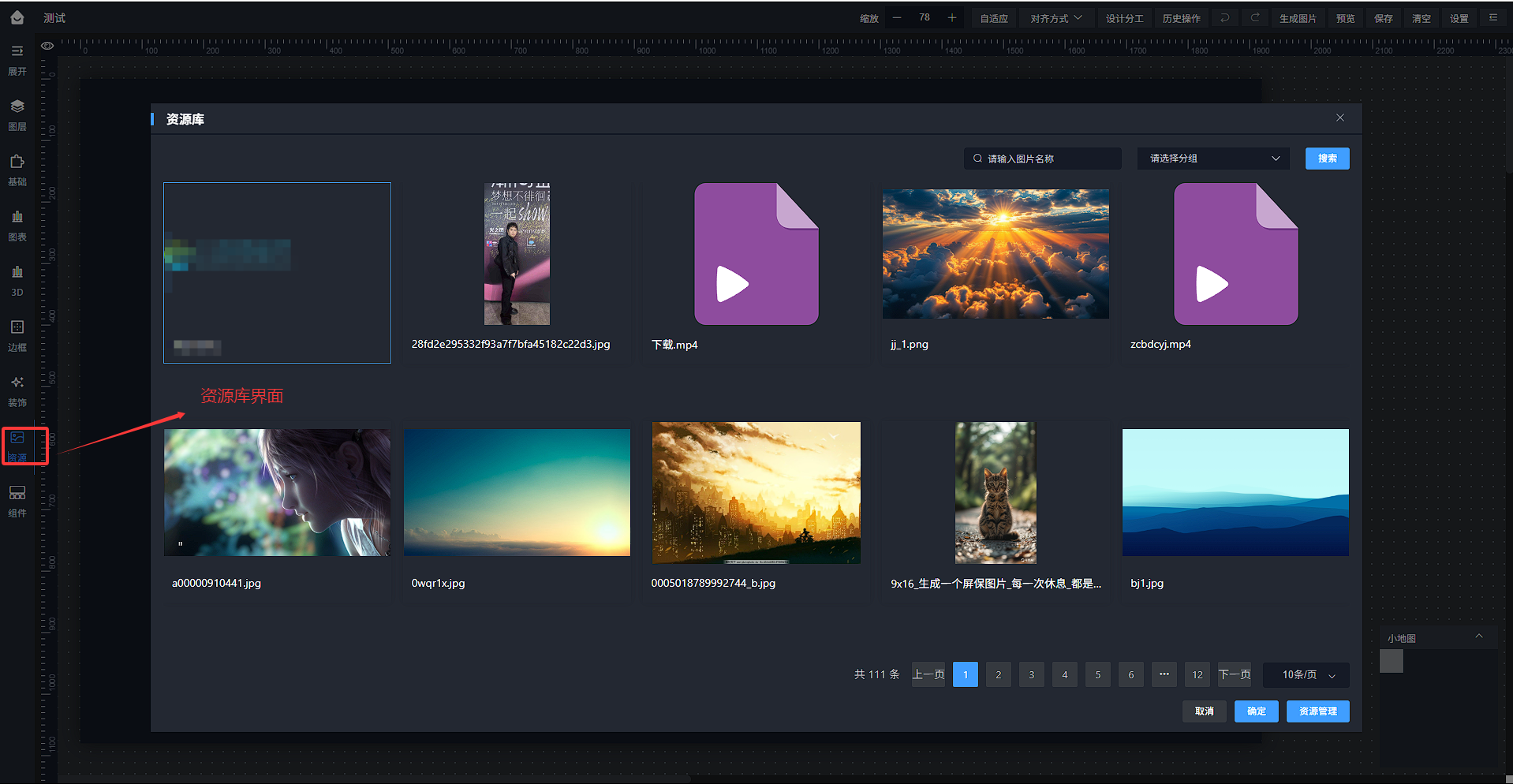The width and height of the screenshot is (1513, 784).
Task: Select the 0005018789992744_b.jpg thumbnail
Action: click(756, 492)
